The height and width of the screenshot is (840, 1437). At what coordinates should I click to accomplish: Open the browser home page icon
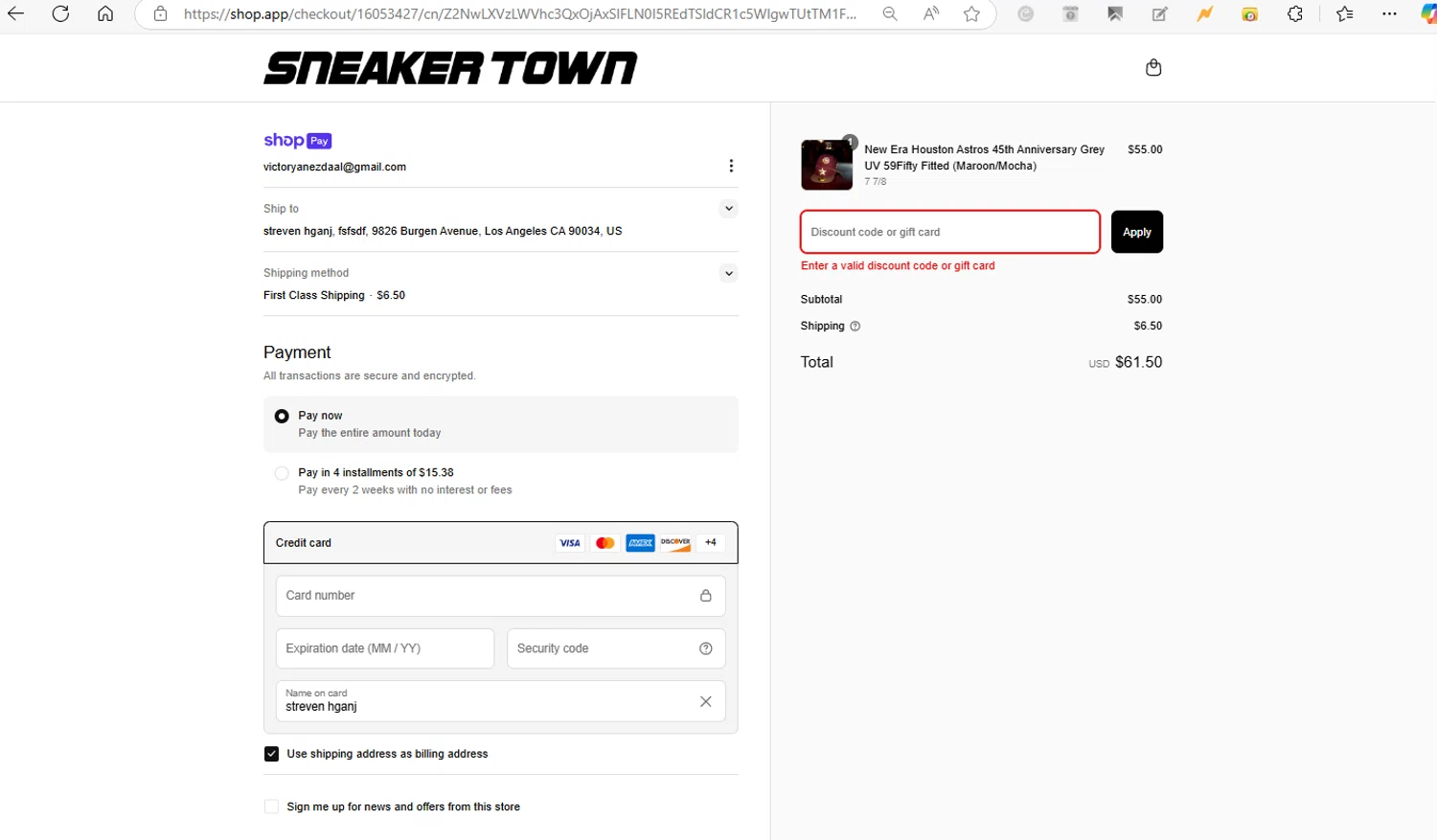(x=105, y=13)
